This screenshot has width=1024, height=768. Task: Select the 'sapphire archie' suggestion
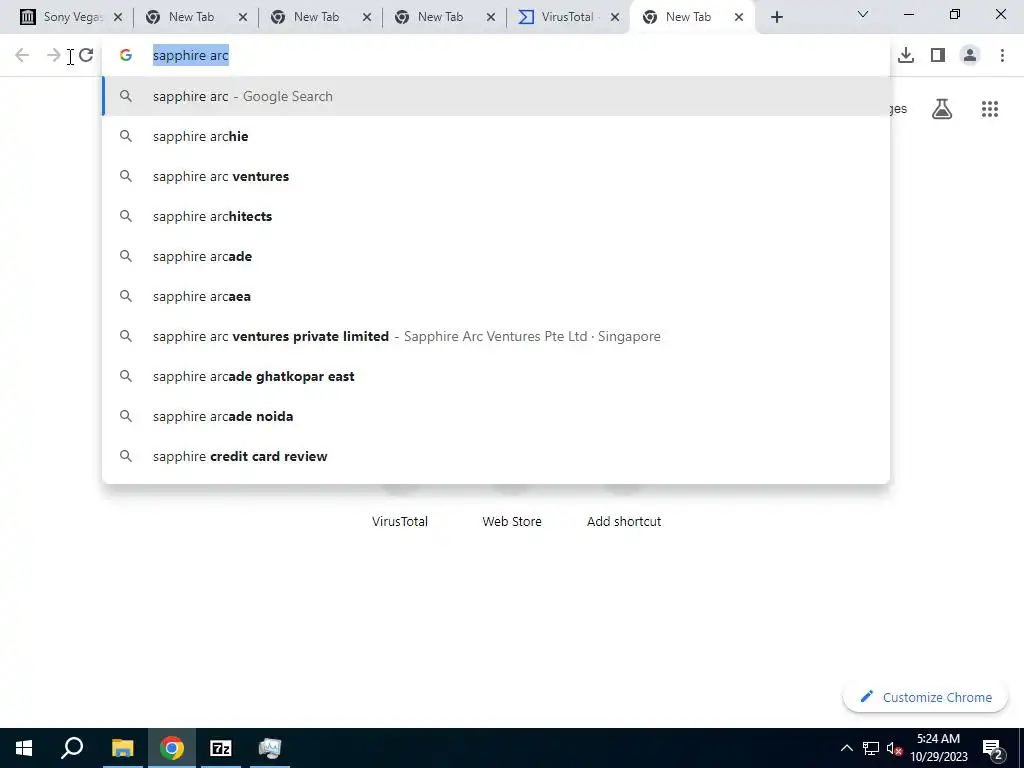(x=496, y=136)
